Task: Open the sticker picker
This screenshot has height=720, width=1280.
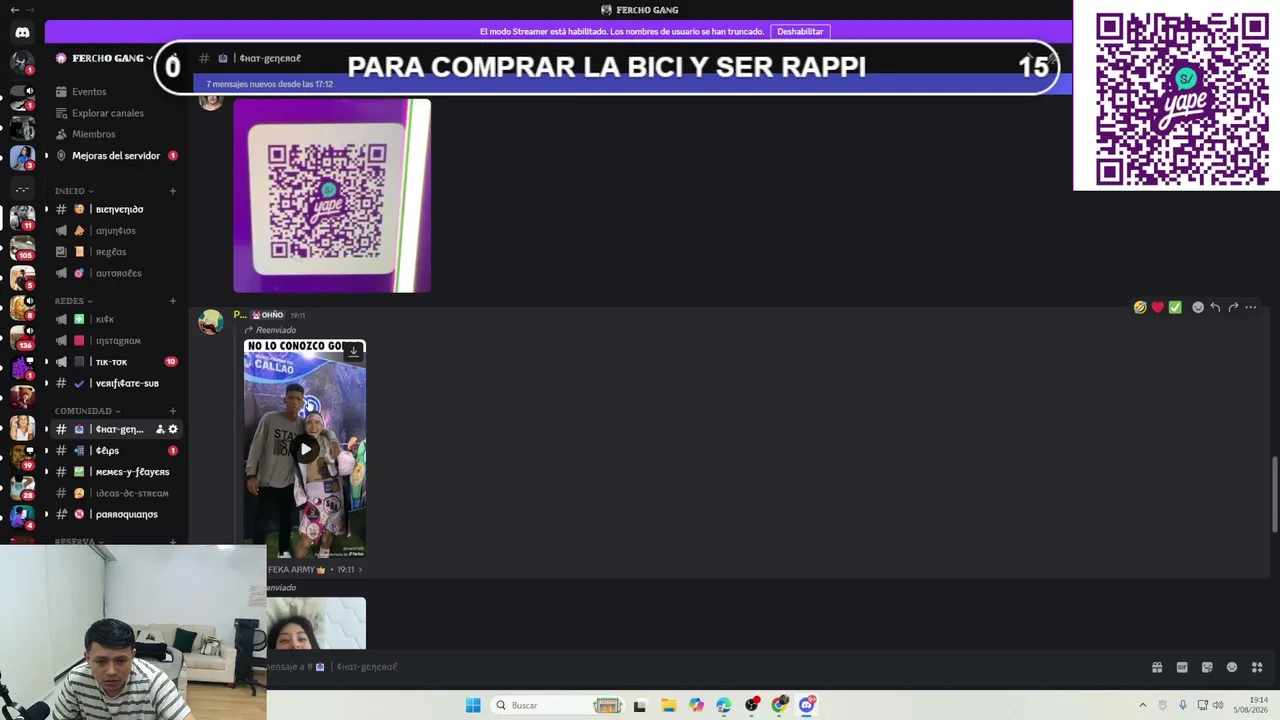Action: coord(1207,667)
